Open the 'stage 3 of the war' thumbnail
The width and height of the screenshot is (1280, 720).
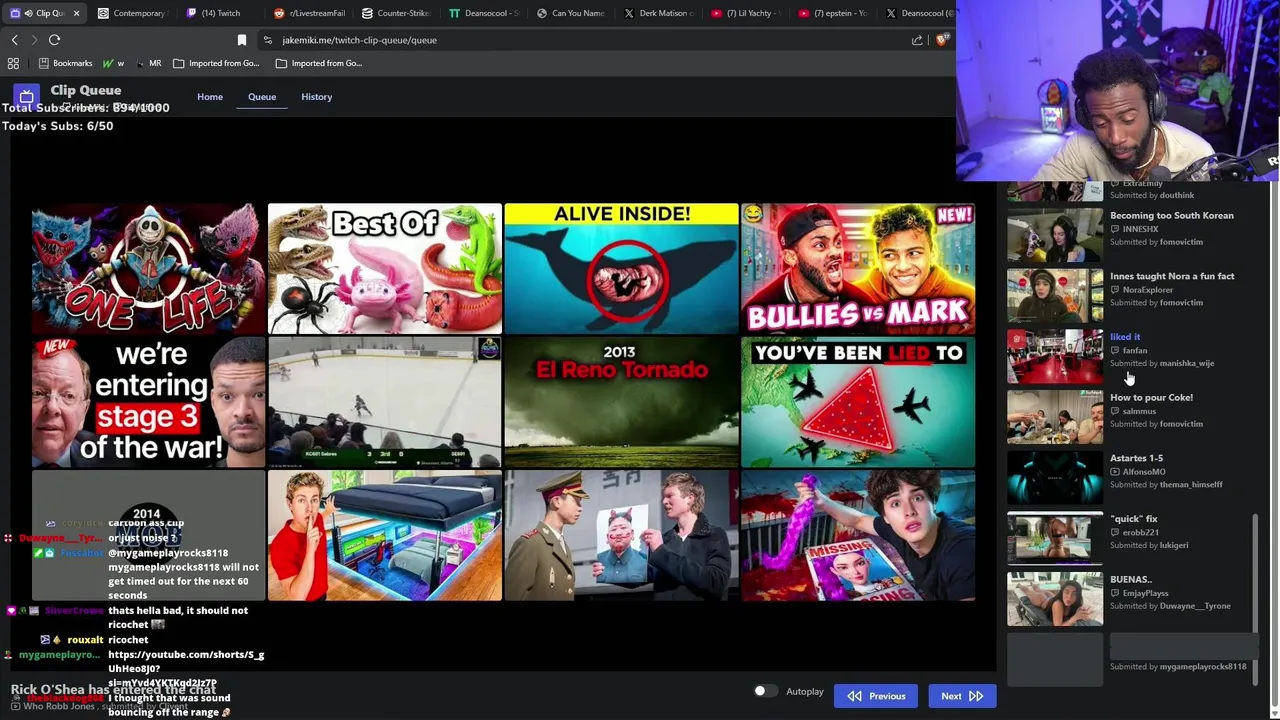tap(148, 402)
